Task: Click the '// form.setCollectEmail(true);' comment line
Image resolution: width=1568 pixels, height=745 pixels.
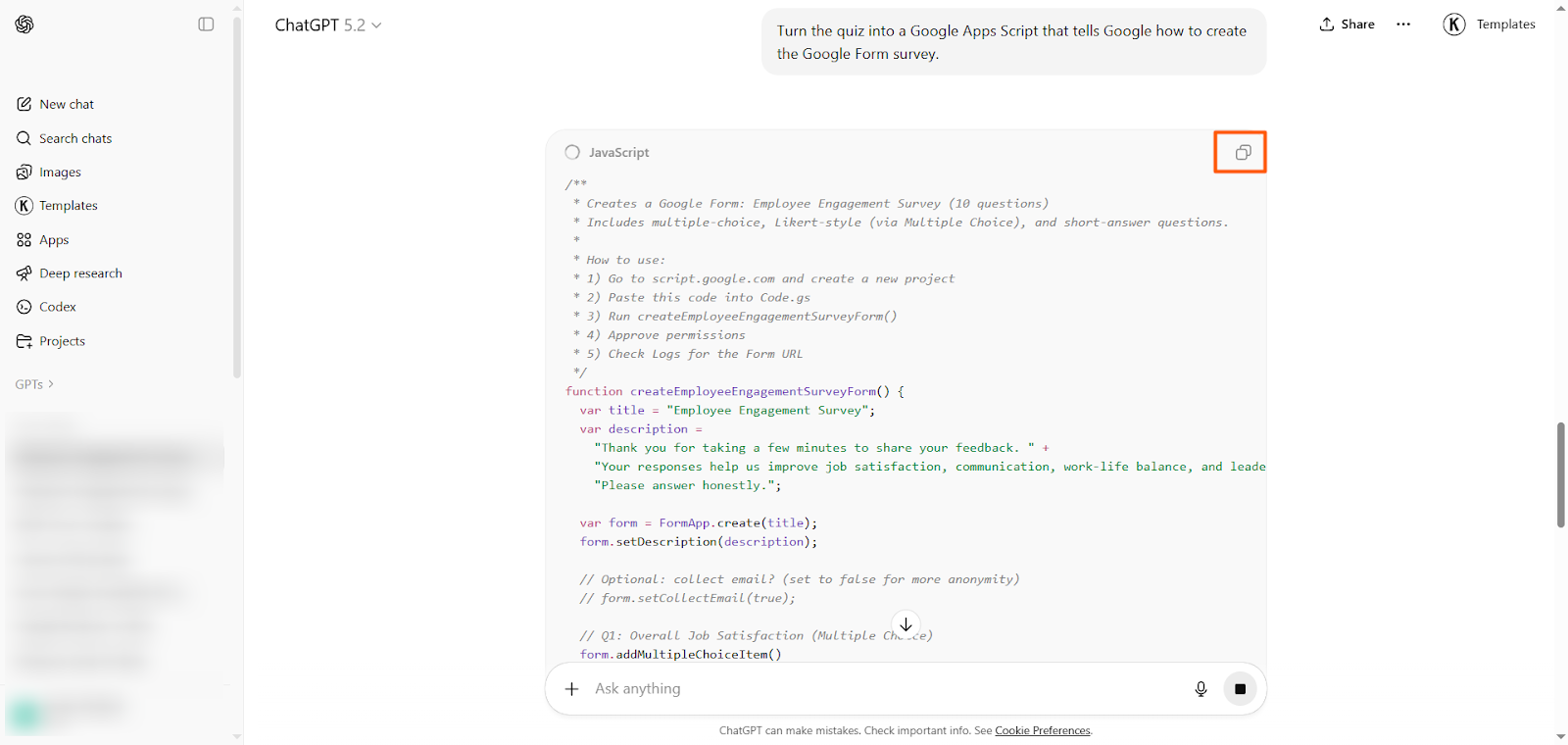Action: click(687, 598)
